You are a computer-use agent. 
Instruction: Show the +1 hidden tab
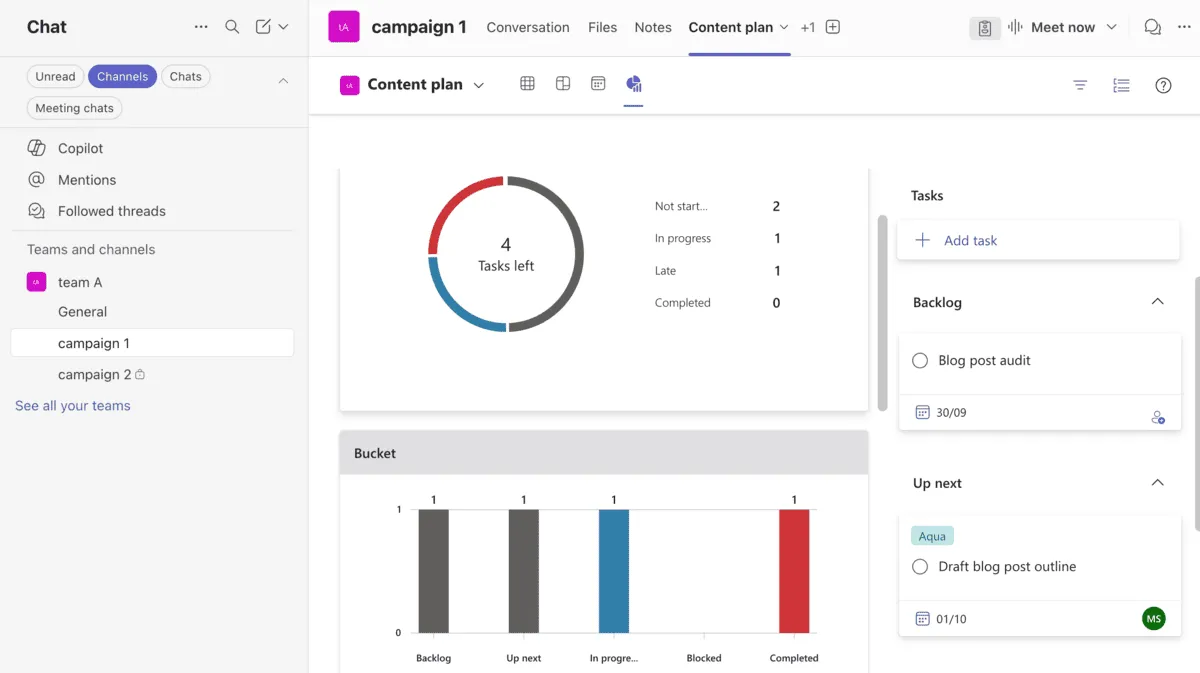(x=808, y=27)
